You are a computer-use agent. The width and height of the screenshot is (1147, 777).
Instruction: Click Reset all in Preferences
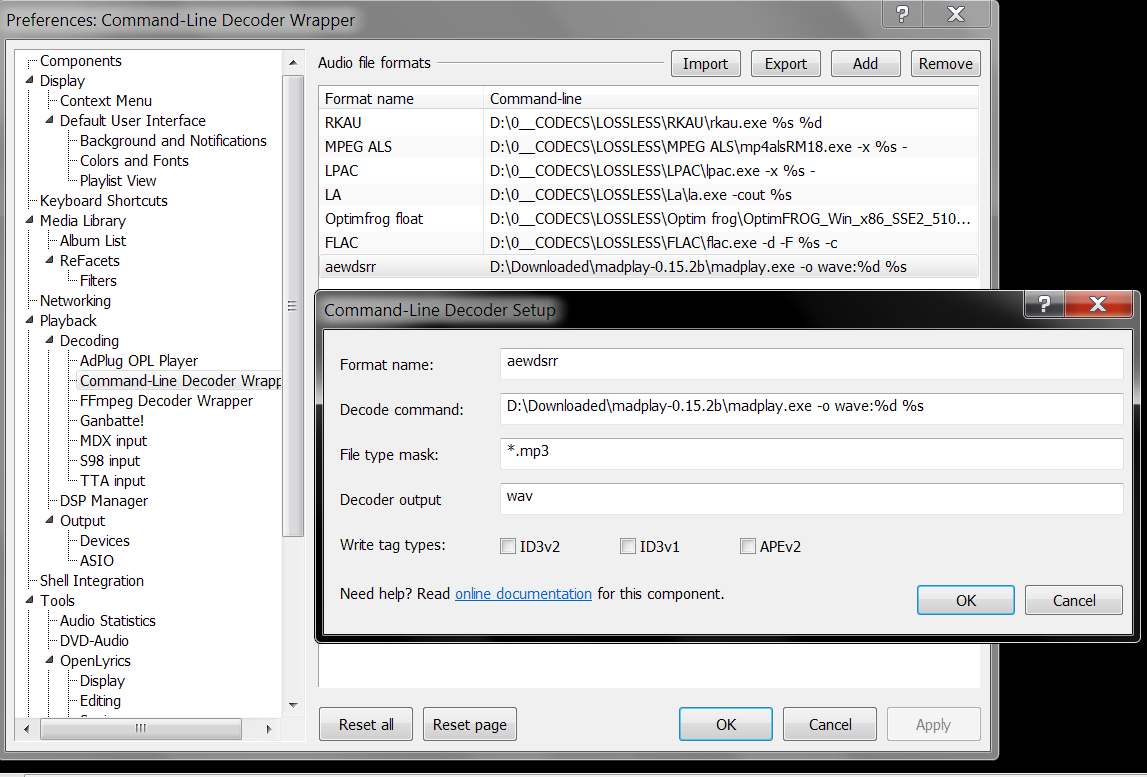(366, 724)
